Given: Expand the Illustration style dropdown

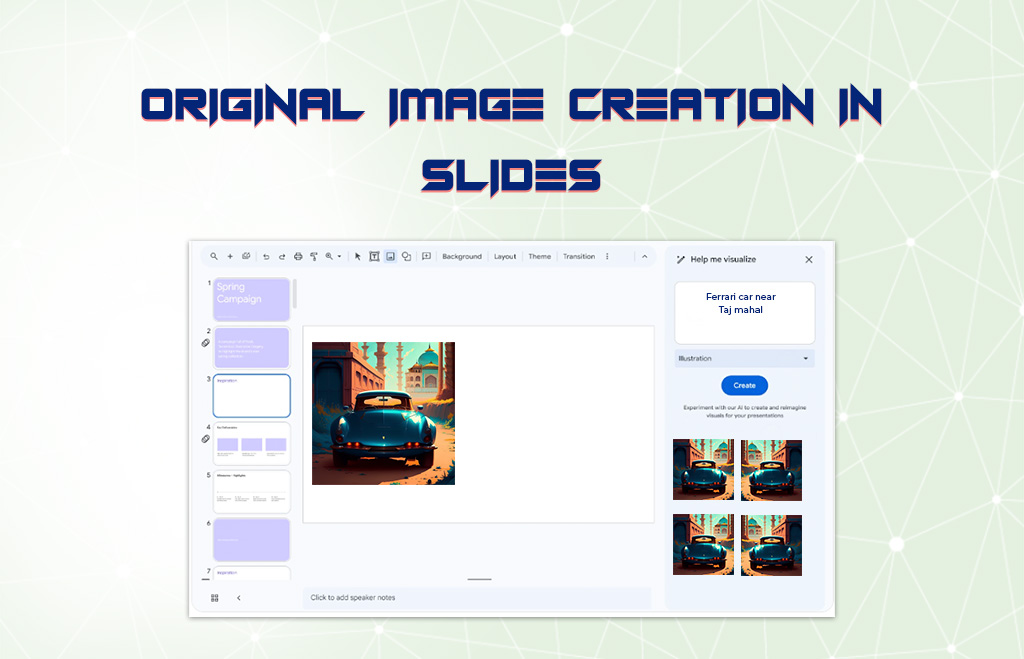Looking at the screenshot, I should pyautogui.click(x=744, y=358).
